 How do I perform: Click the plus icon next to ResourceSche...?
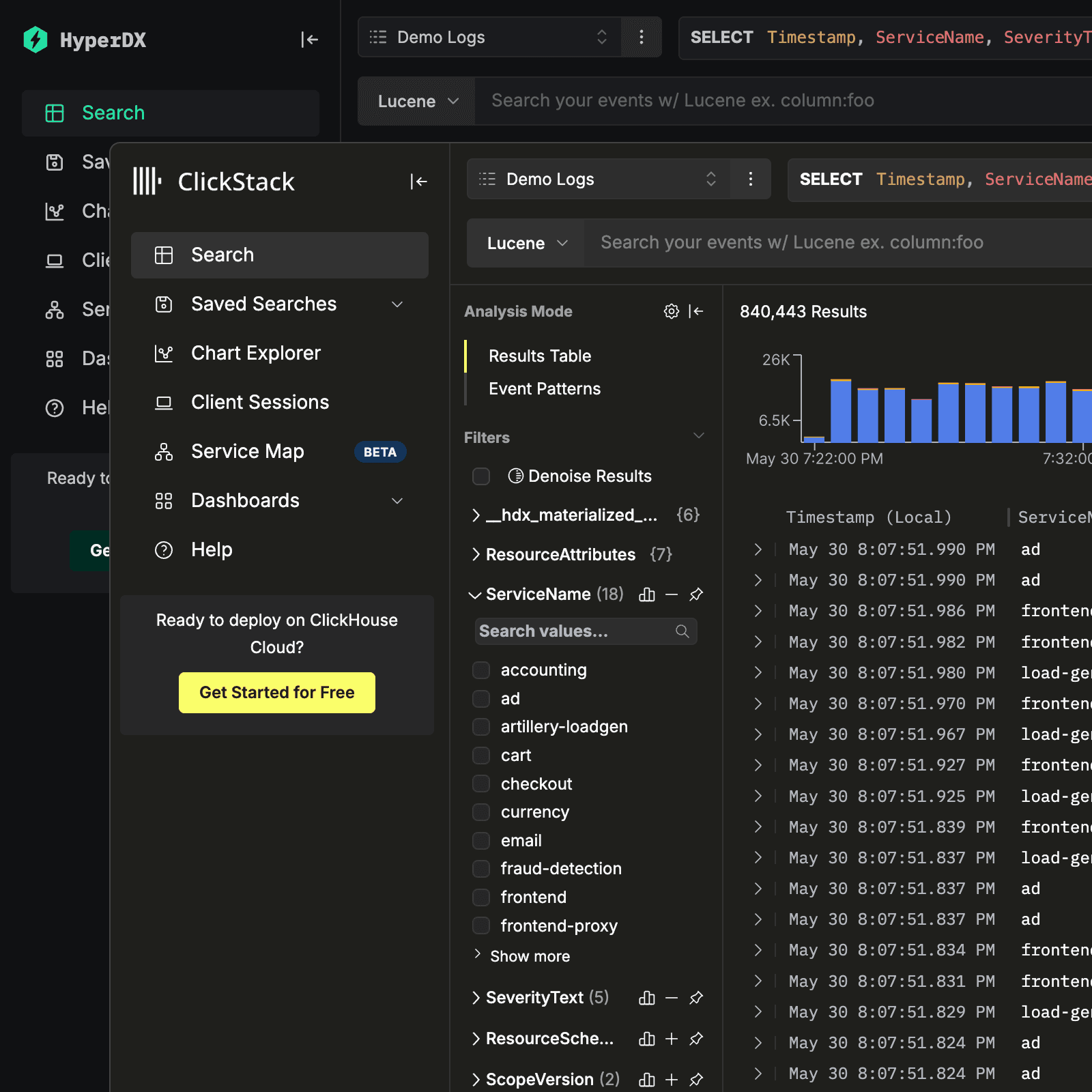[672, 1039]
